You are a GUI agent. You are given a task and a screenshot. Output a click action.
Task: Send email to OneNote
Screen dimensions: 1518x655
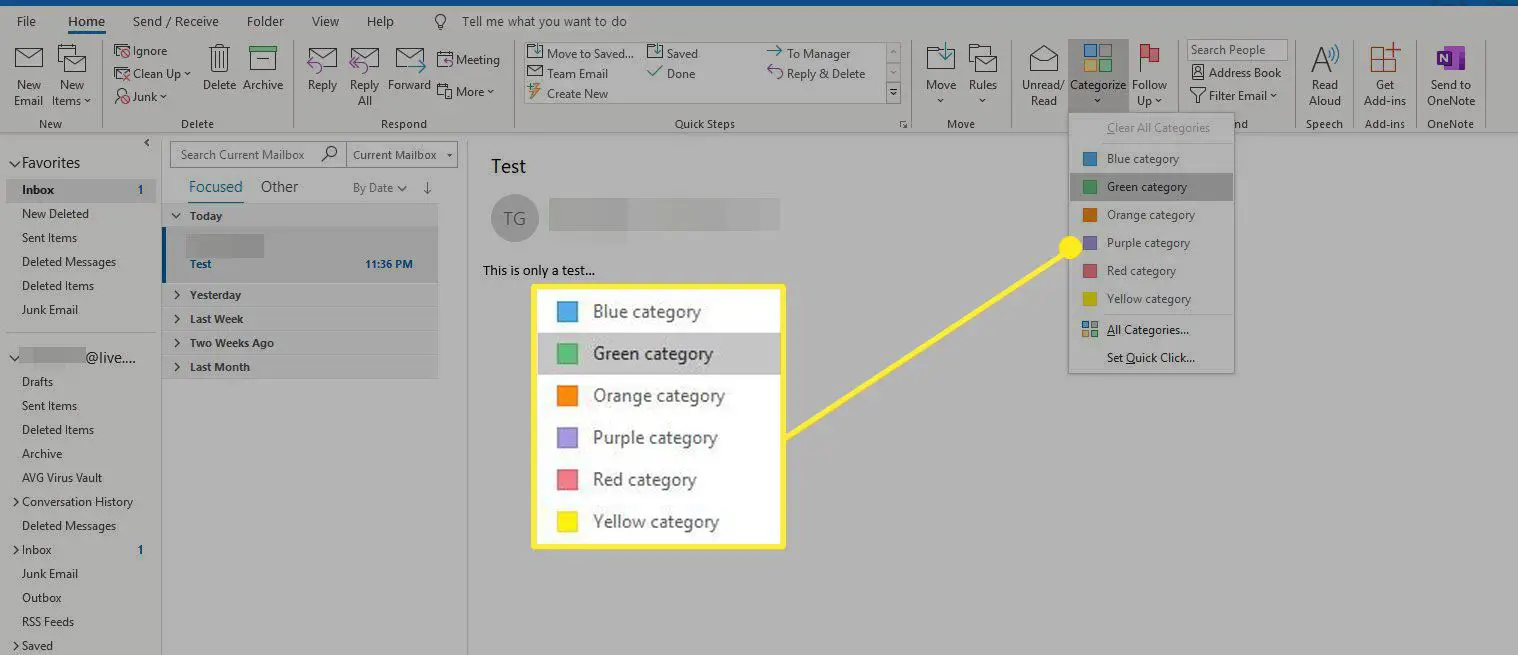point(1450,70)
